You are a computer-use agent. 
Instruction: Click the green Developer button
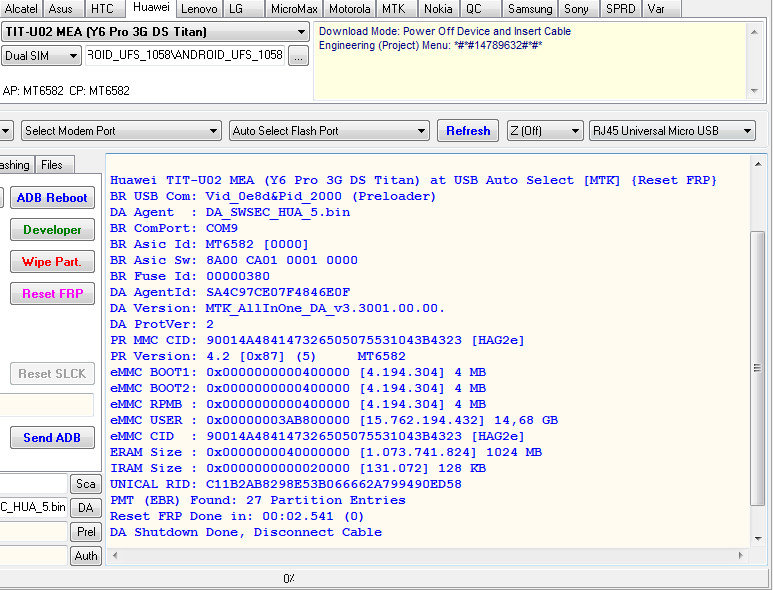point(53,230)
